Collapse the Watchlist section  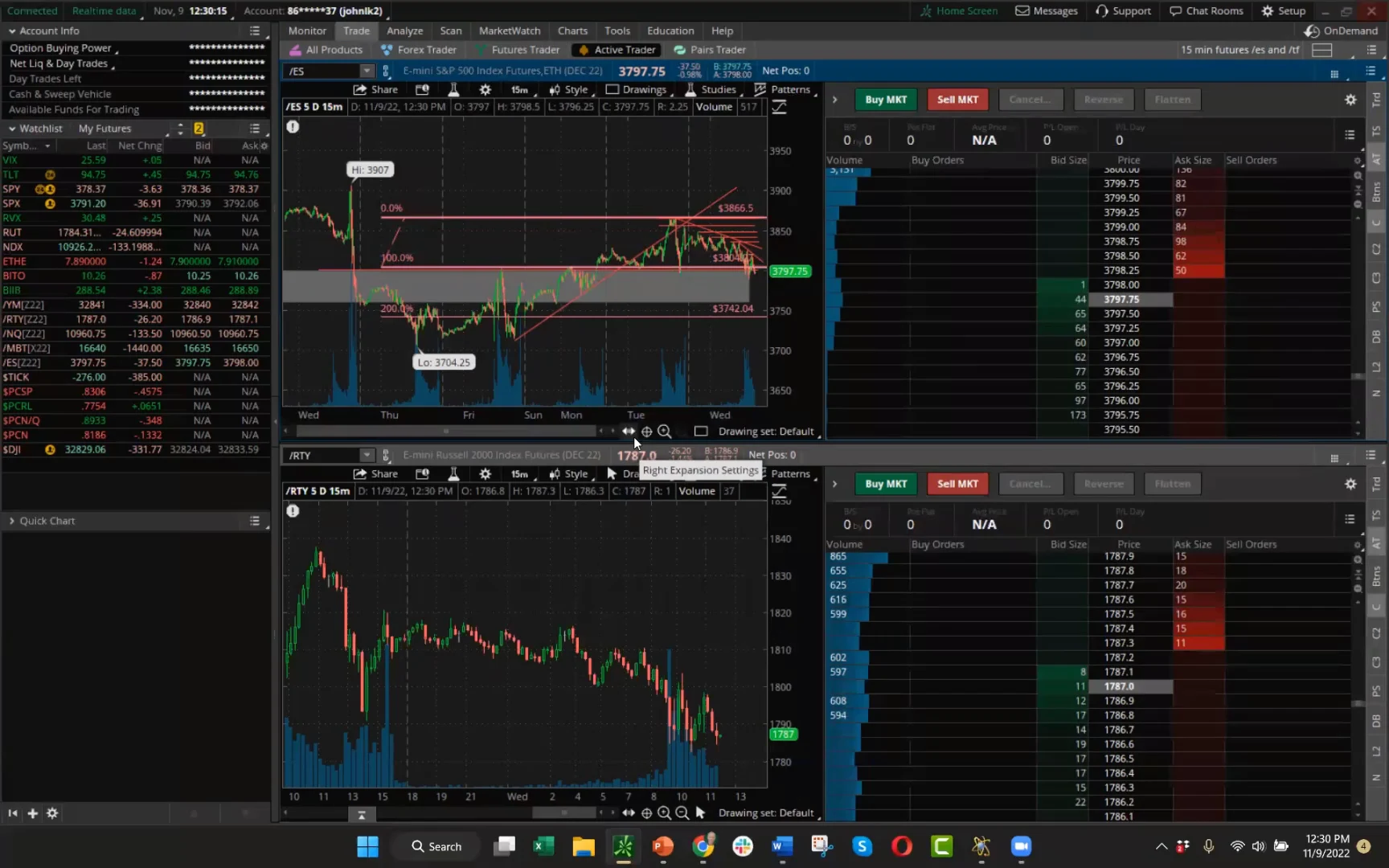click(12, 129)
